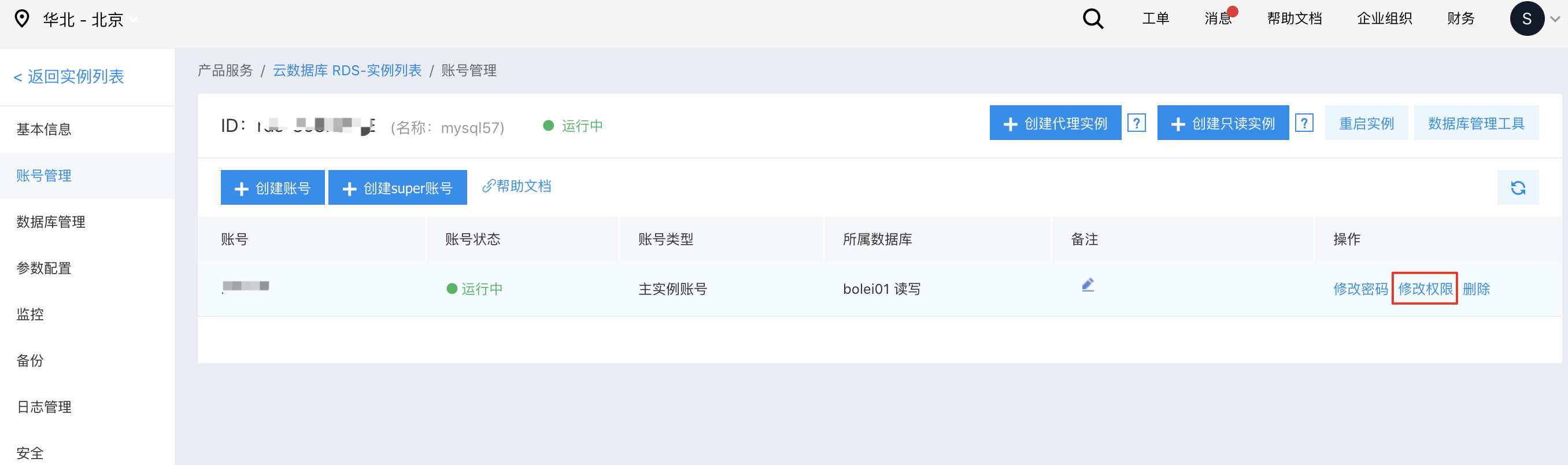1568x465 pixels.
Task: Expand the user account dropdown arrow
Action: 1555,19
